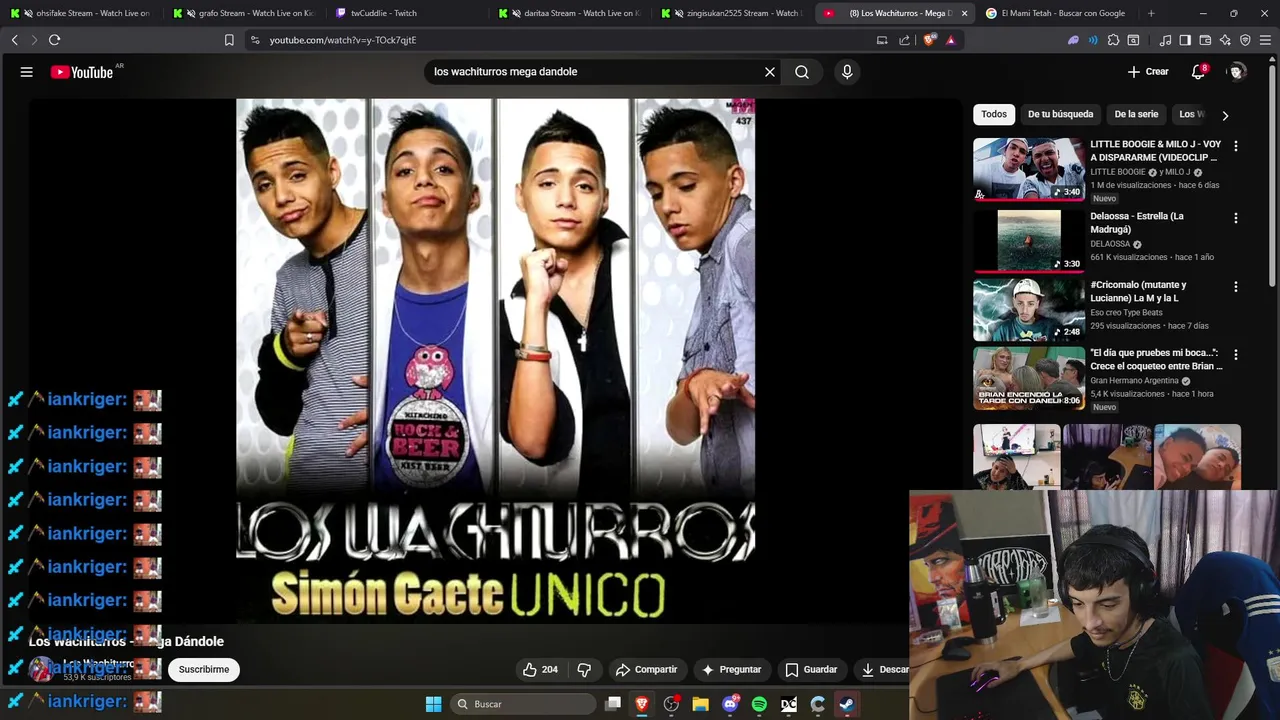
Task: Bookmark the page with the bookmark icon
Action: [x=229, y=40]
